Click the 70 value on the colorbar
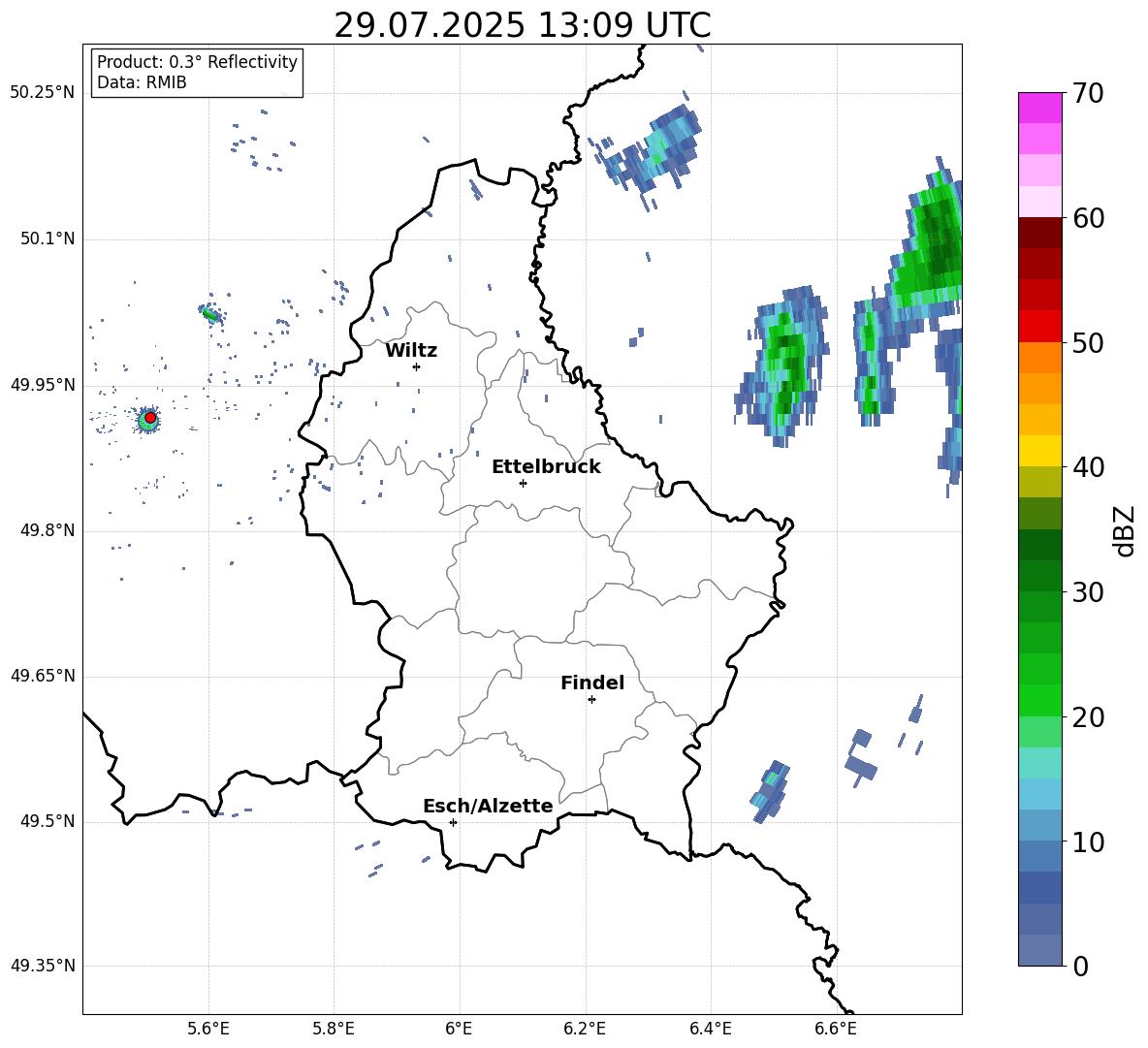 pos(1088,93)
